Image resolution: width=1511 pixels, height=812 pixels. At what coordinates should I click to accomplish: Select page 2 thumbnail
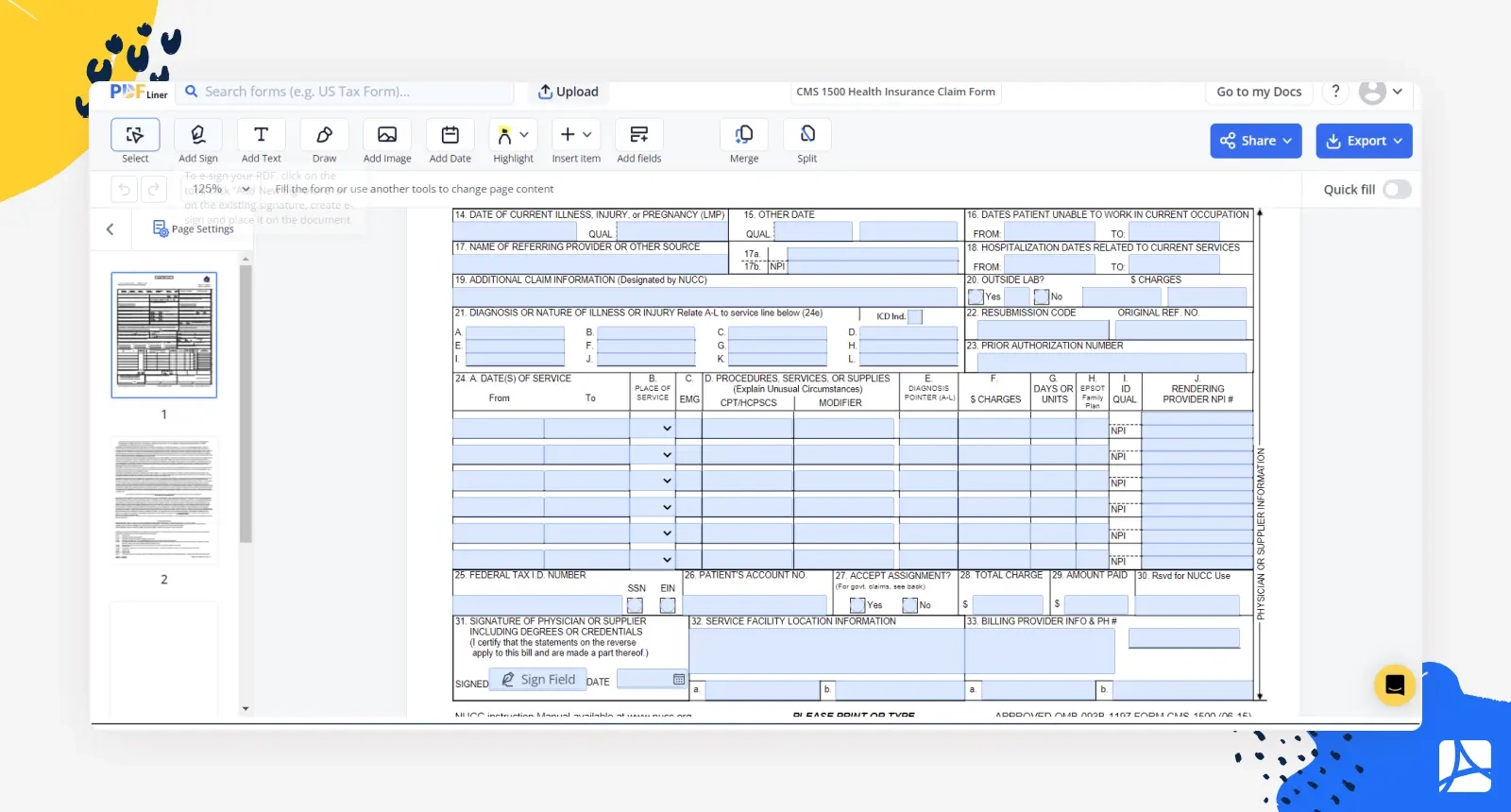pos(164,500)
